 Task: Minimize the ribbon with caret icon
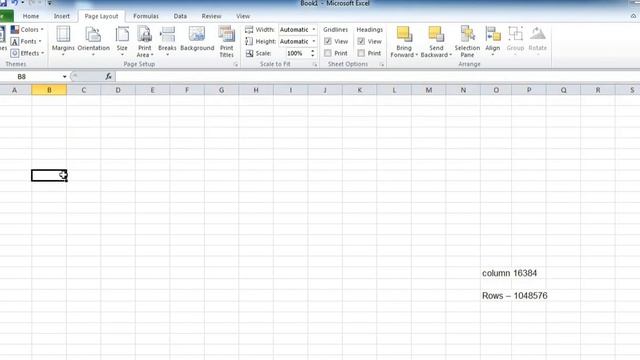coord(633,16)
